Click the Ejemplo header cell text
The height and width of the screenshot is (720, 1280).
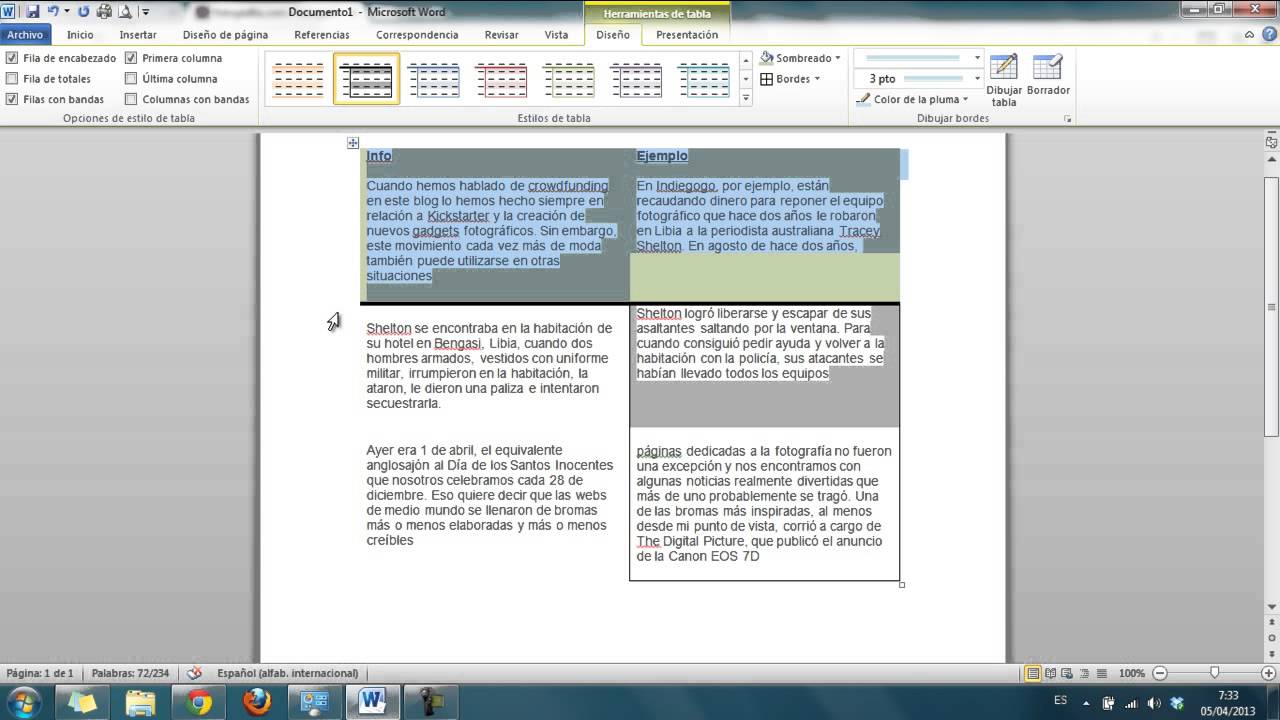[x=662, y=156]
